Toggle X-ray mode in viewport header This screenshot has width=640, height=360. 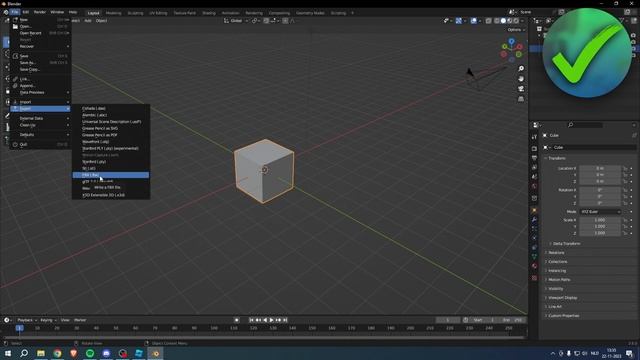(489, 21)
